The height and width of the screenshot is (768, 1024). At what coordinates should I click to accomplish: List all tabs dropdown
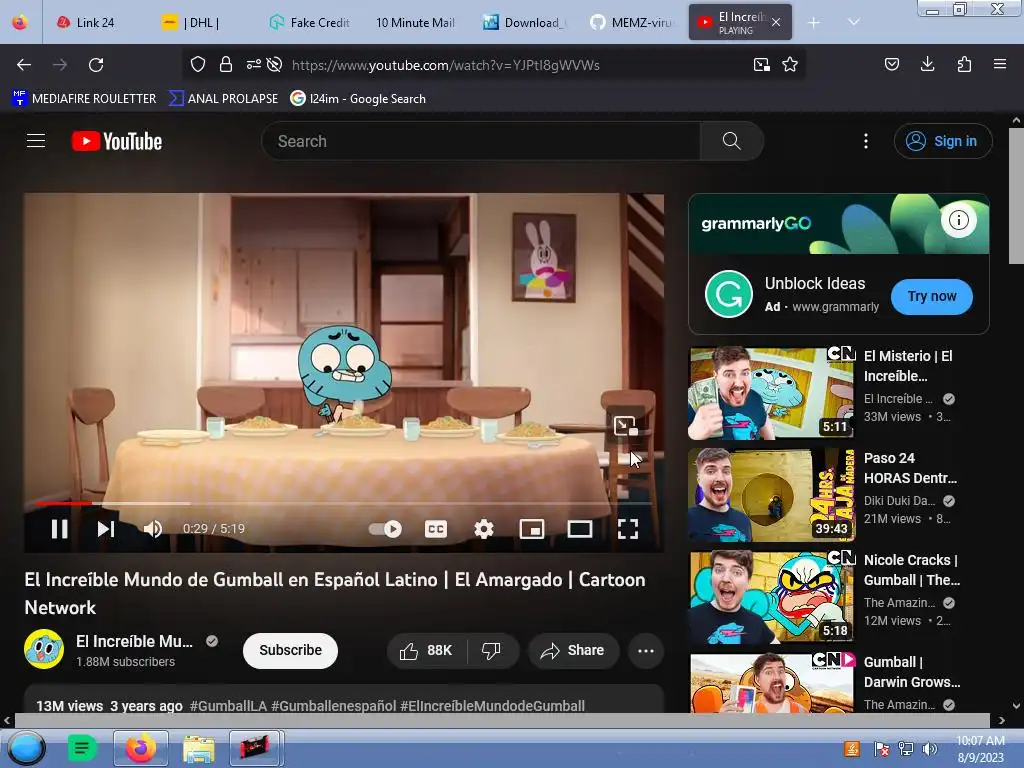(854, 22)
